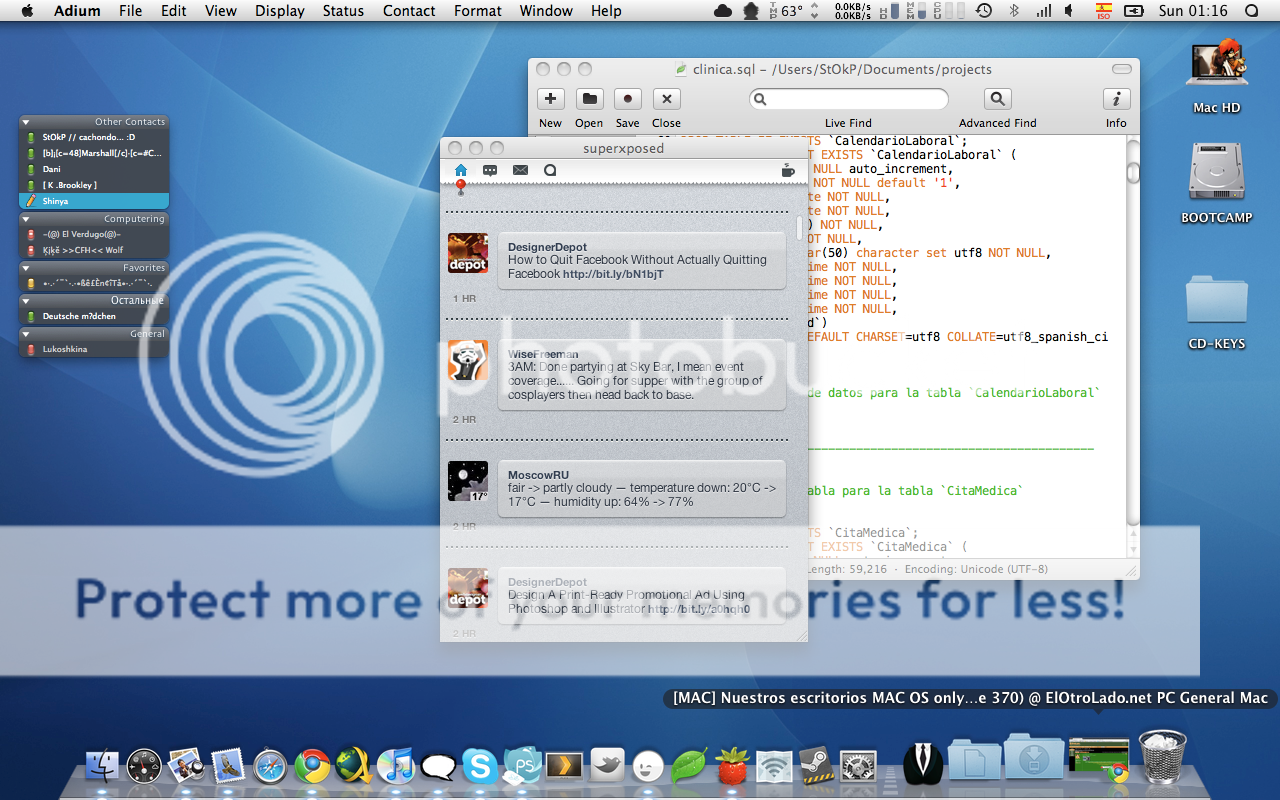Open the File menu
Screen dimensions: 1280x800
(x=130, y=11)
